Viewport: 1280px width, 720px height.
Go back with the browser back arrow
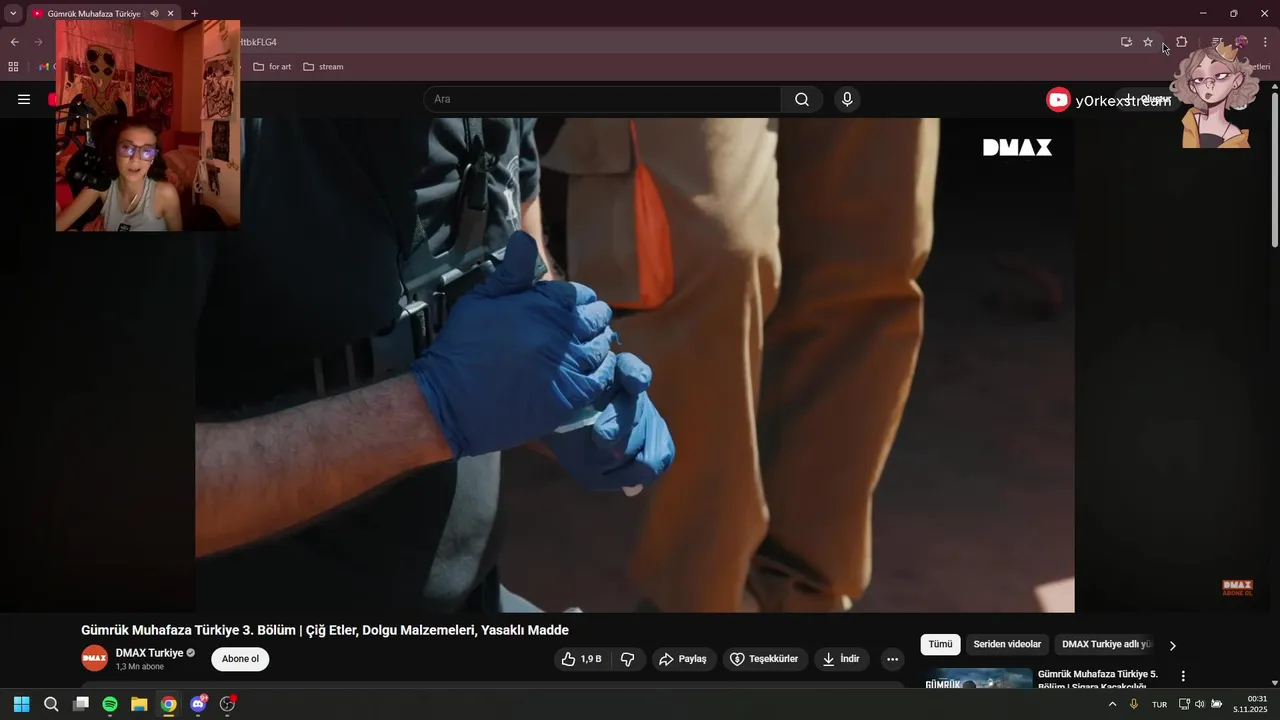pos(14,42)
